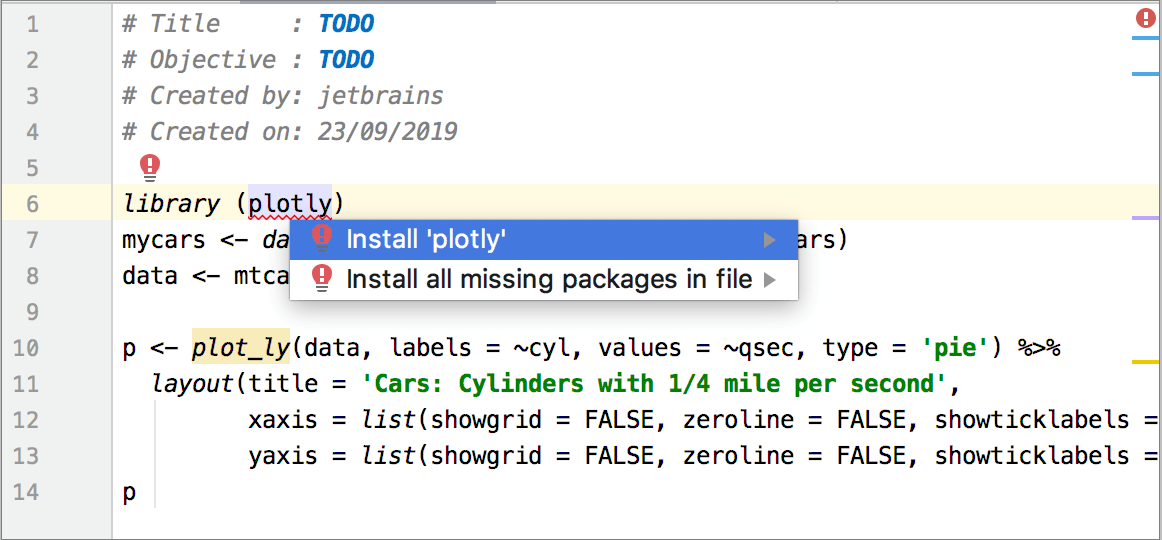Click the red quick-fix bulb above line 6
Screen dimensions: 1162x540
pyautogui.click(x=150, y=166)
